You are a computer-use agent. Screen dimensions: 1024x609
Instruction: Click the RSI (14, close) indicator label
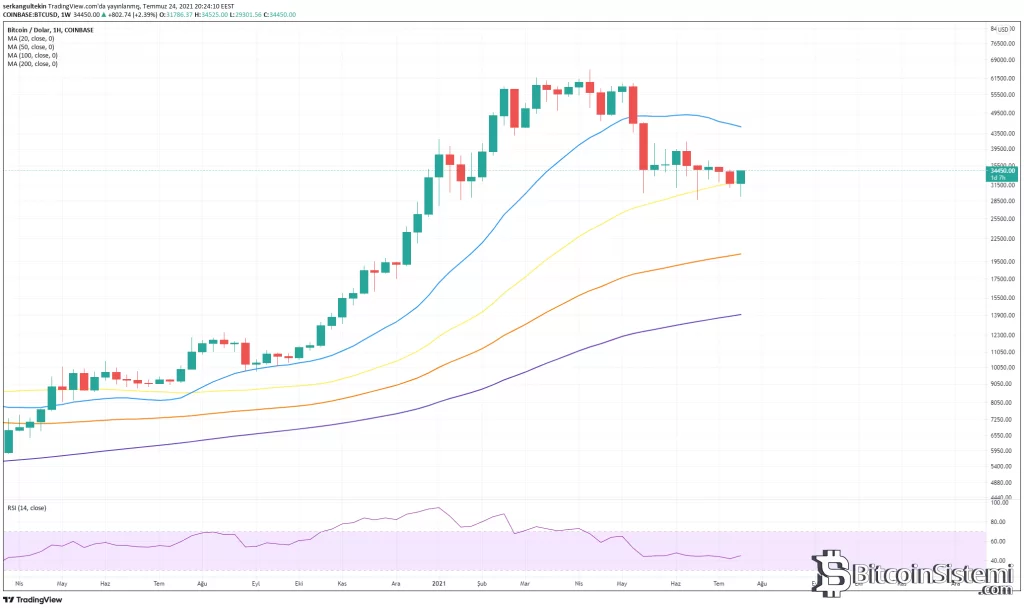pos(25,508)
